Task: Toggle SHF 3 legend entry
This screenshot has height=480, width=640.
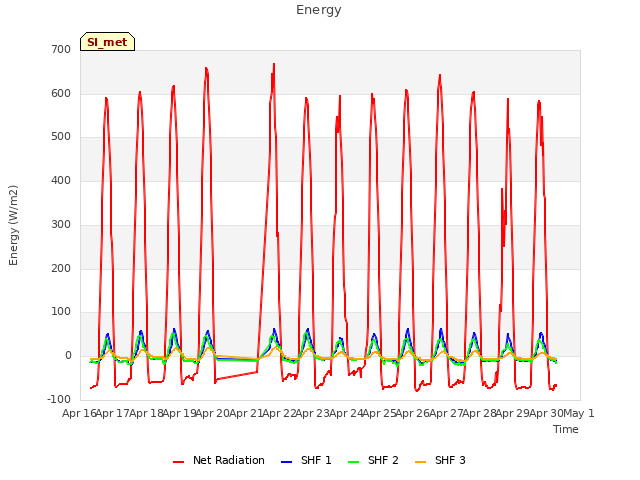Action: click(440, 460)
